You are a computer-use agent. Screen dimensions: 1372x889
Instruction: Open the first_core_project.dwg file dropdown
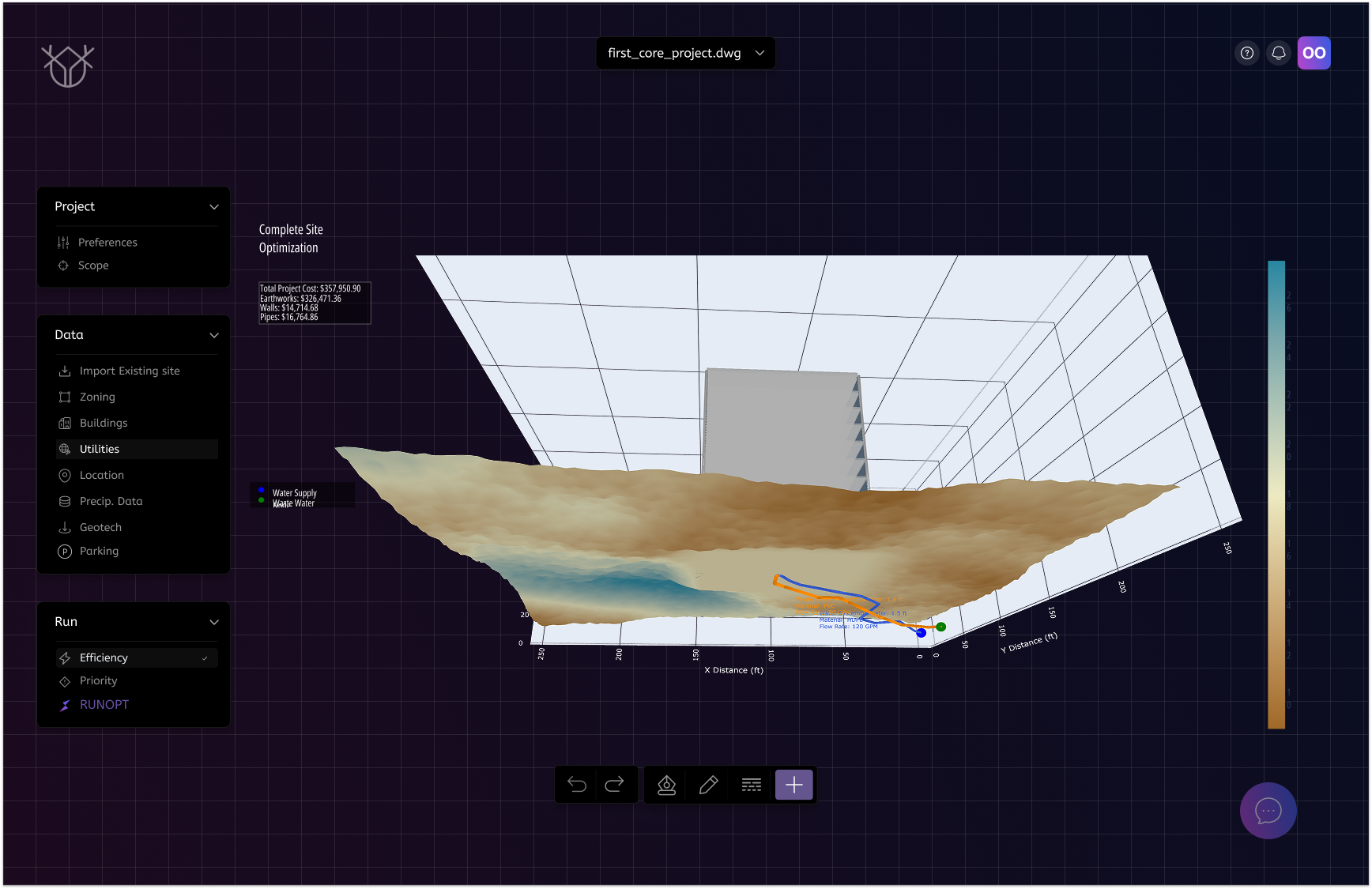point(685,53)
